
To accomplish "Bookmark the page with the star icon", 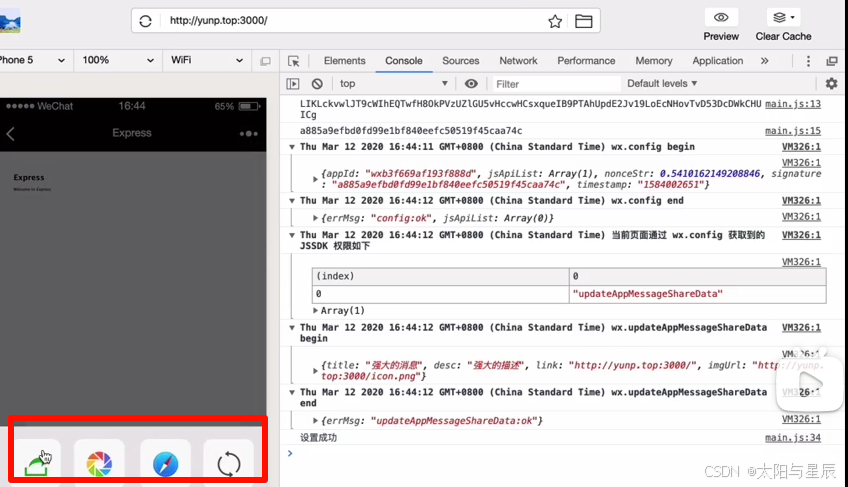I will (x=555, y=21).
